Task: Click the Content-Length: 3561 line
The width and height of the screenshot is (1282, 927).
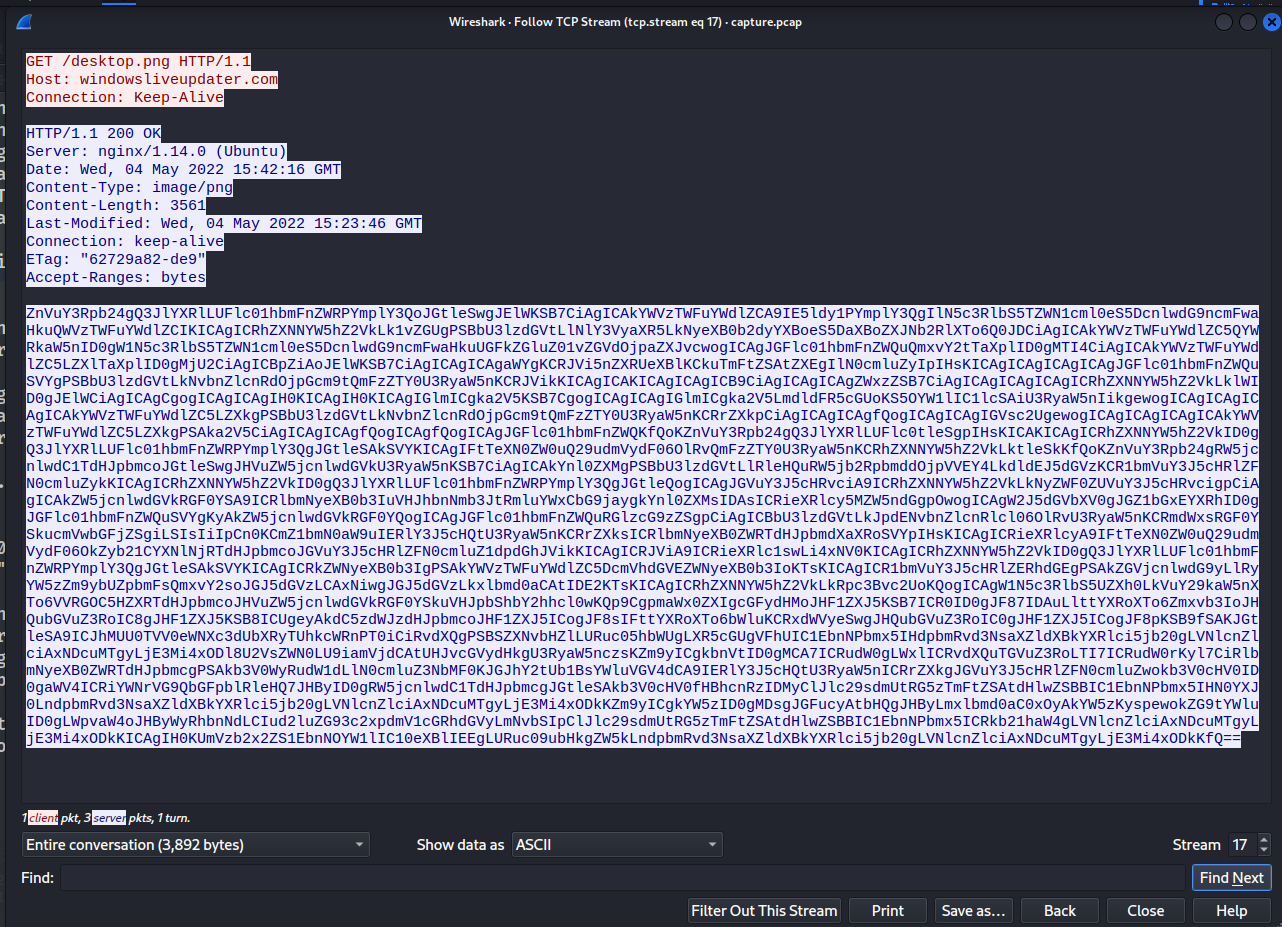Action: point(116,205)
